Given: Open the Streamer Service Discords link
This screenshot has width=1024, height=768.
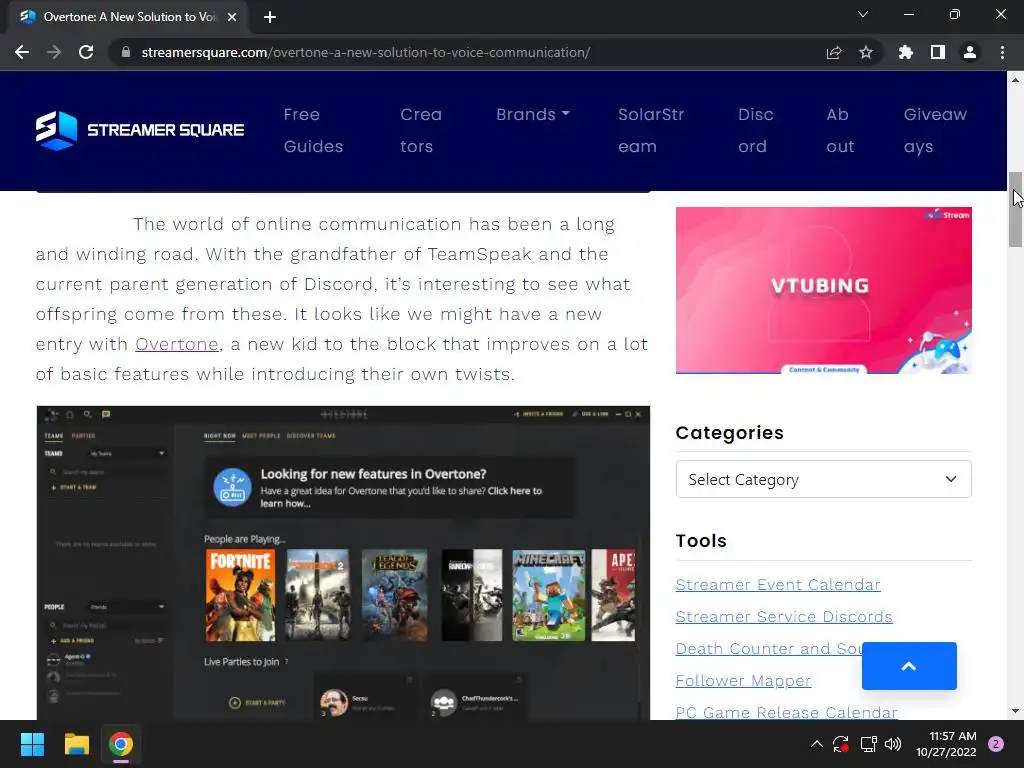Looking at the screenshot, I should click(784, 616).
